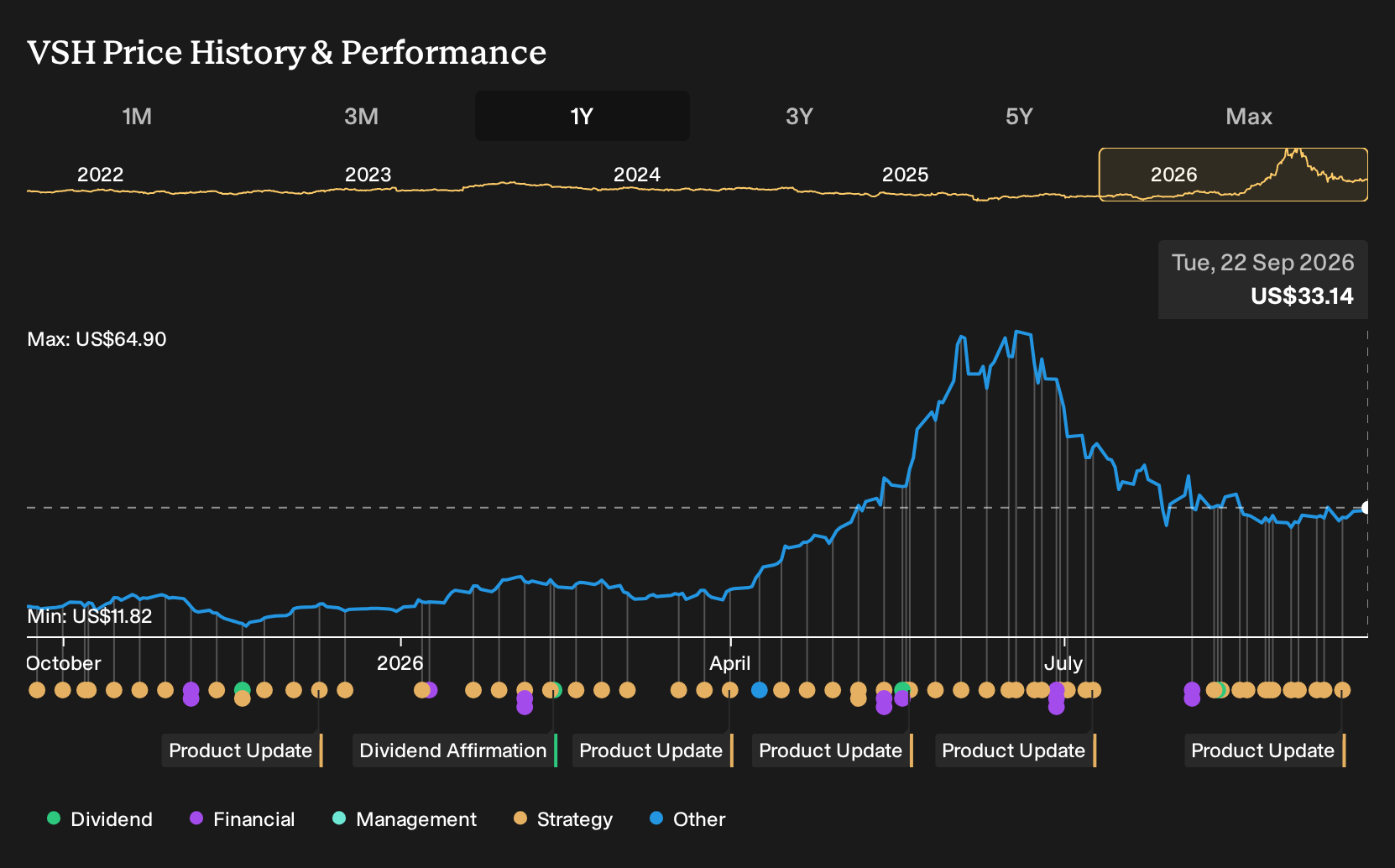
Task: Open Product Update label right of Dividend Affirmation
Action: (652, 750)
